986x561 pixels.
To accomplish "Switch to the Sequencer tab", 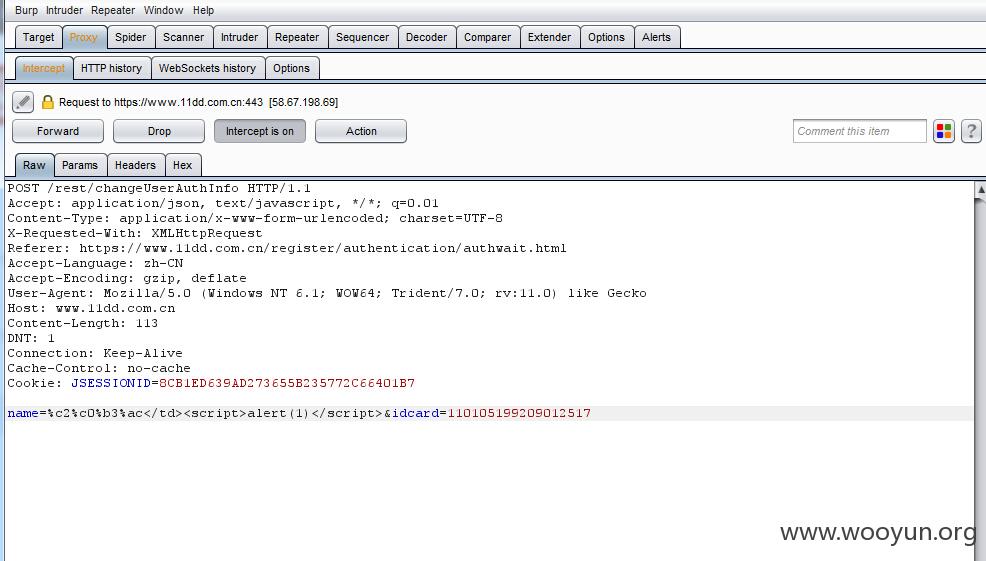I will [363, 37].
